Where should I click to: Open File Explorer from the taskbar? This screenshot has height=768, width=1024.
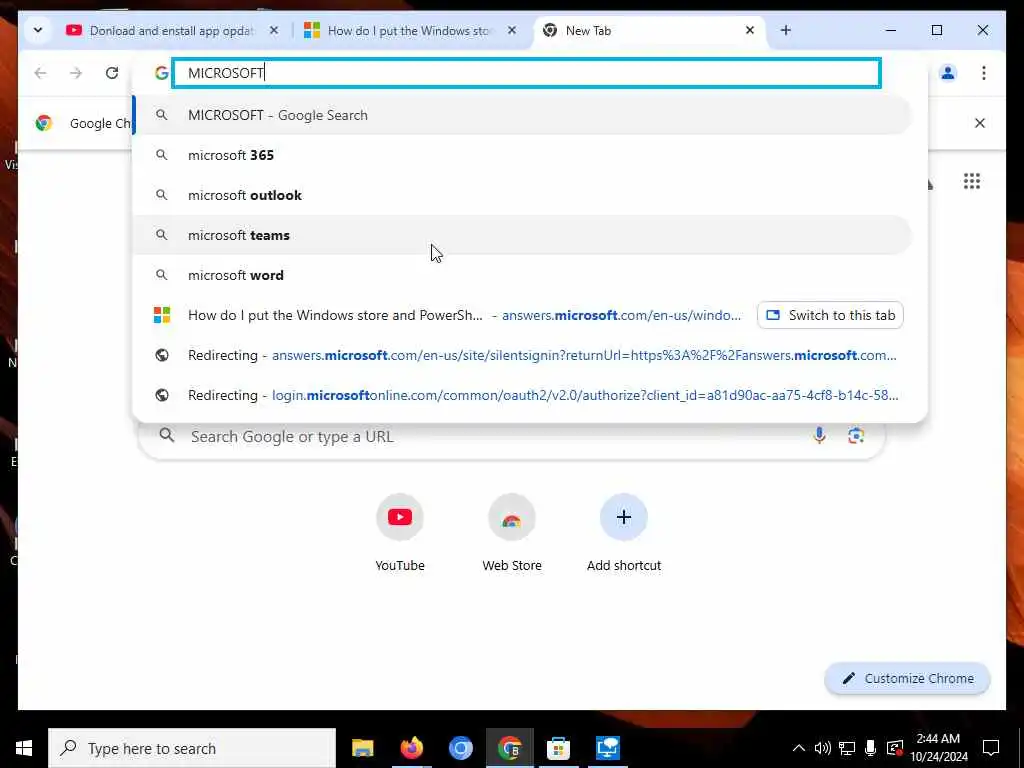tap(362, 748)
